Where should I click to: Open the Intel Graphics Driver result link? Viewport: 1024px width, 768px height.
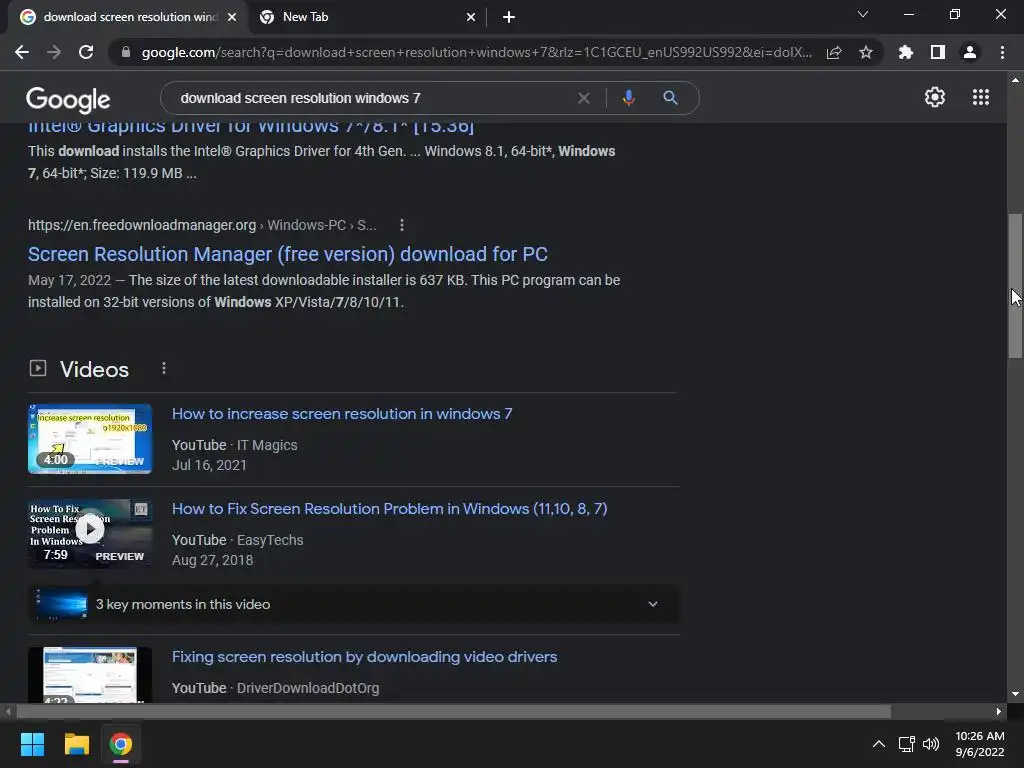251,127
